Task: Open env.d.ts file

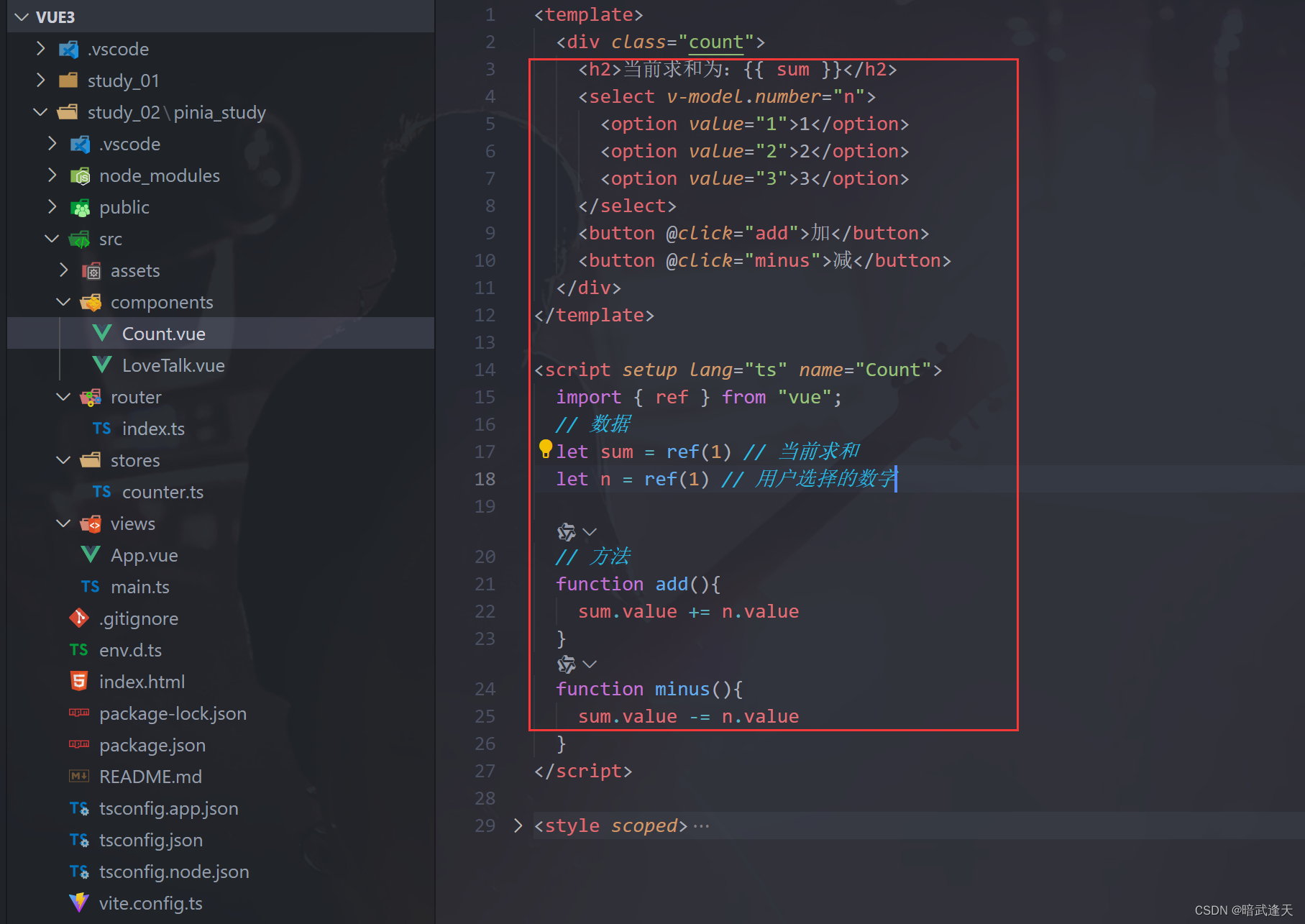Action: [220, 649]
